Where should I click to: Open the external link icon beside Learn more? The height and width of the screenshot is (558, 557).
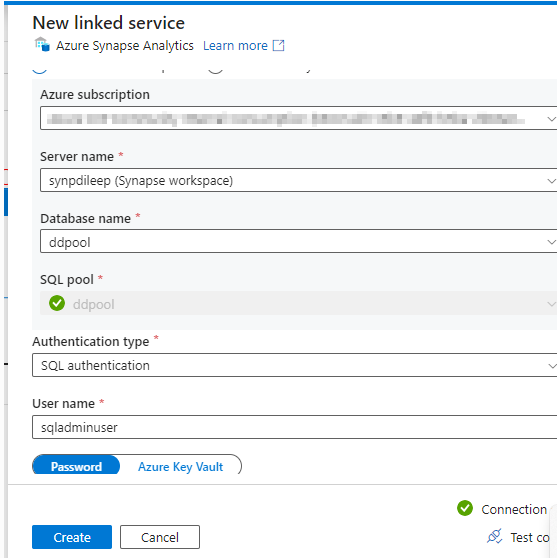pyautogui.click(x=278, y=46)
